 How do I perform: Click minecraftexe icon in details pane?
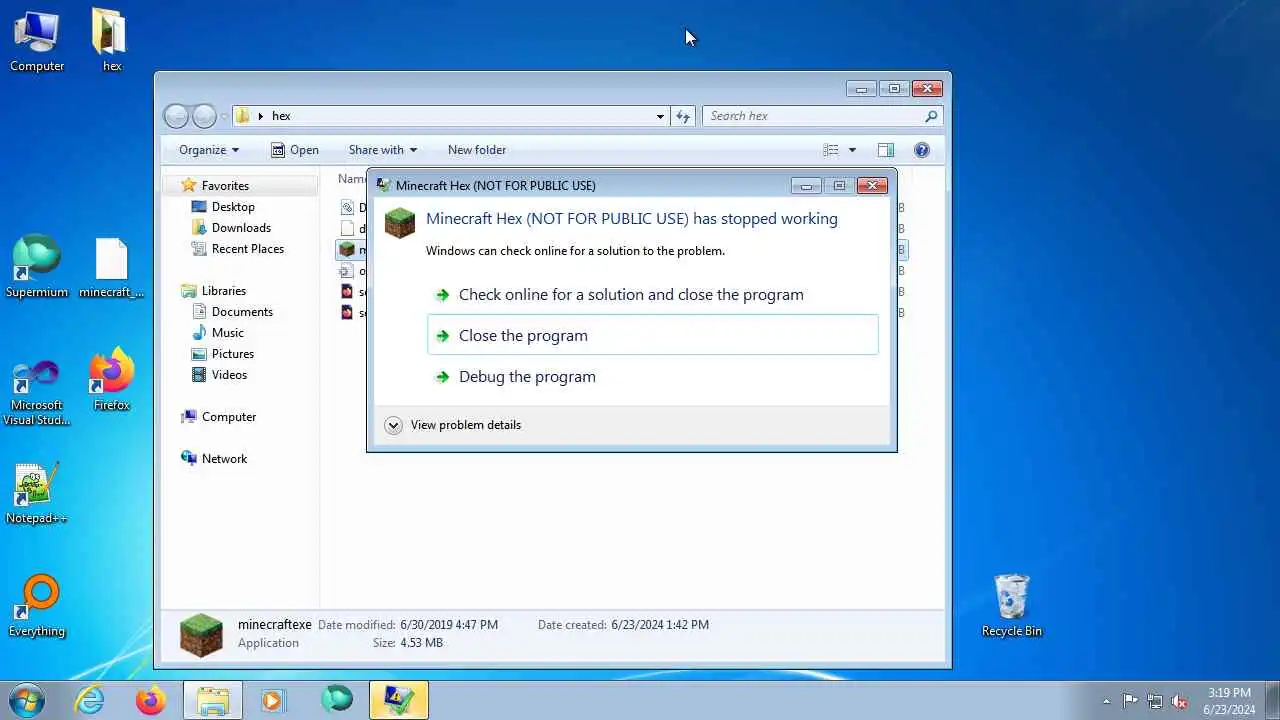pyautogui.click(x=201, y=634)
